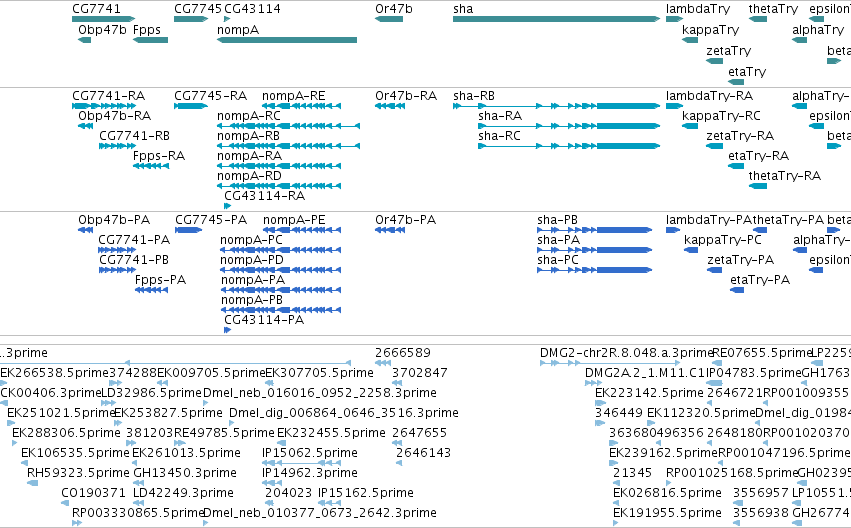Screen dimensions: 851x528
Task: Click EST label "RH59323.5prime"
Action: pyautogui.click(x=79, y=473)
